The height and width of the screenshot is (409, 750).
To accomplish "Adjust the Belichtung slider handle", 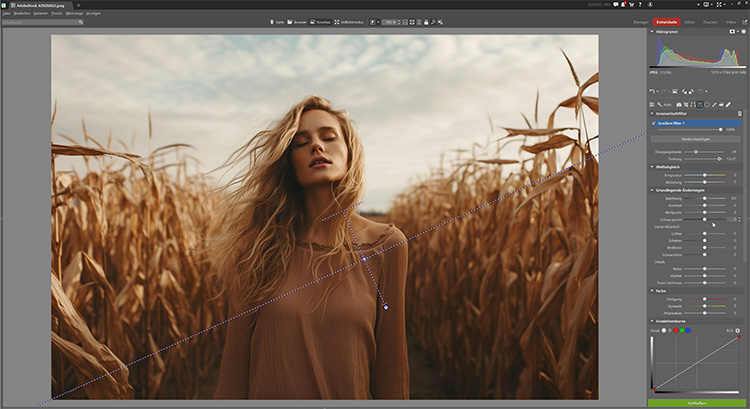I will click(x=706, y=198).
